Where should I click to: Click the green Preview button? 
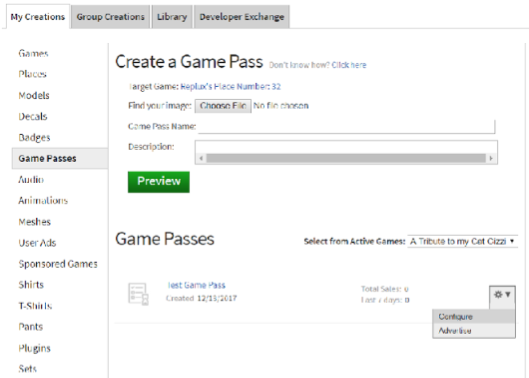tap(159, 182)
